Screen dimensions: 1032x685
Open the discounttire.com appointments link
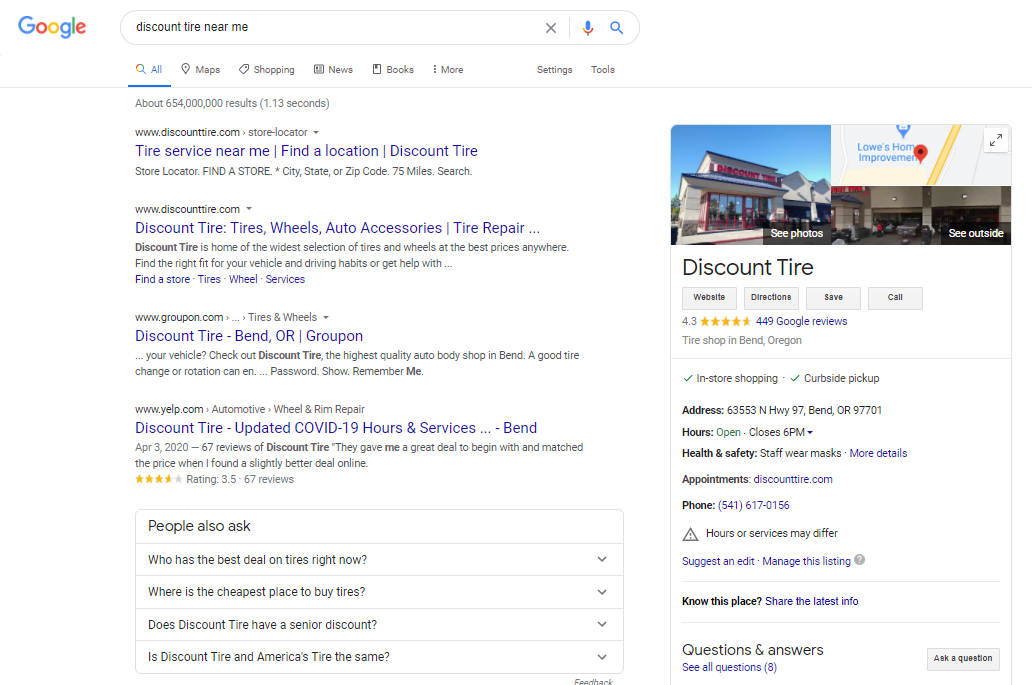[x=792, y=479]
